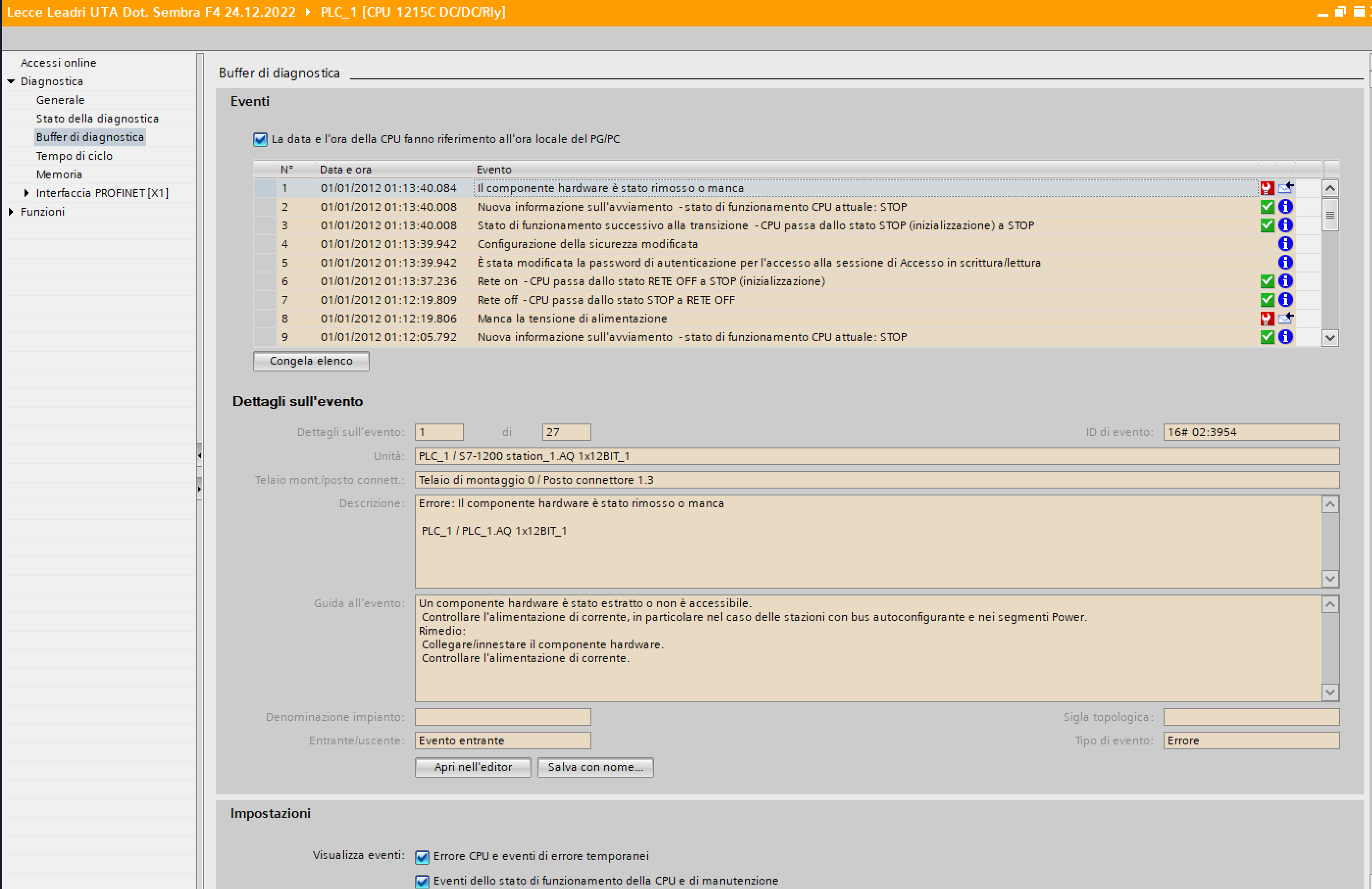Click blue info icon in Rete off row
Viewport: 1372px width, 889px height.
coord(1285,299)
